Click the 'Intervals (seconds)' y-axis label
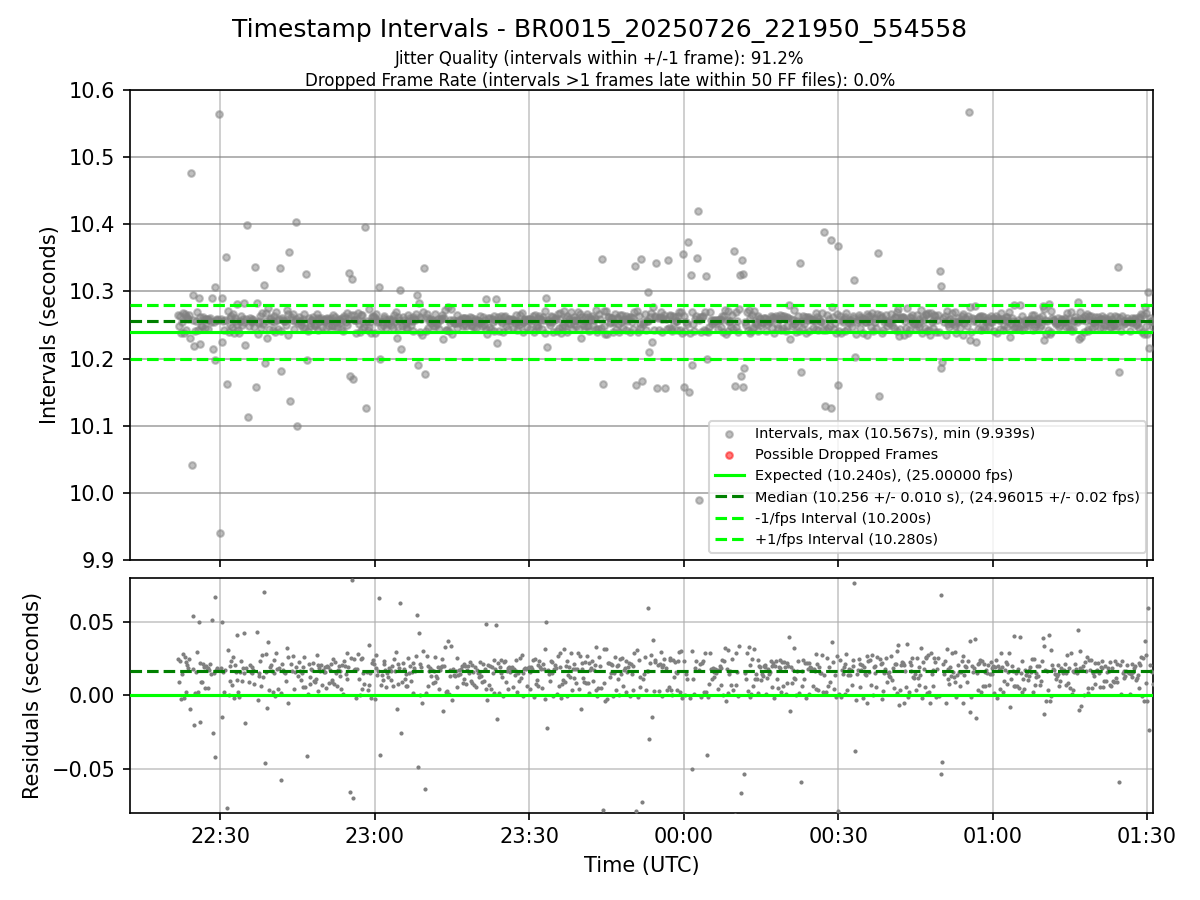Screen dimensions: 1200x900 49,325
